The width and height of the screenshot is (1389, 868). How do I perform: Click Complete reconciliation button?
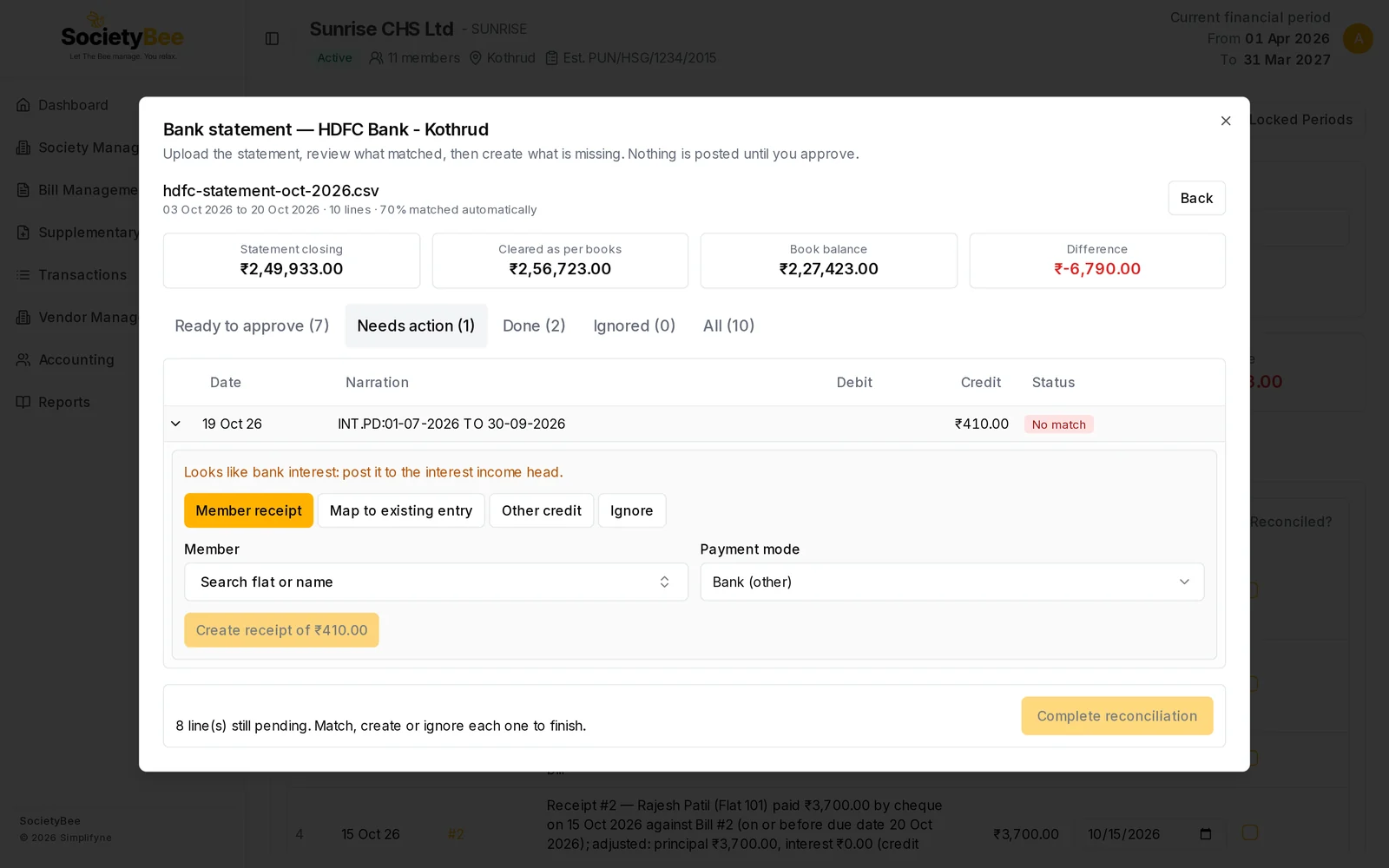click(1116, 716)
